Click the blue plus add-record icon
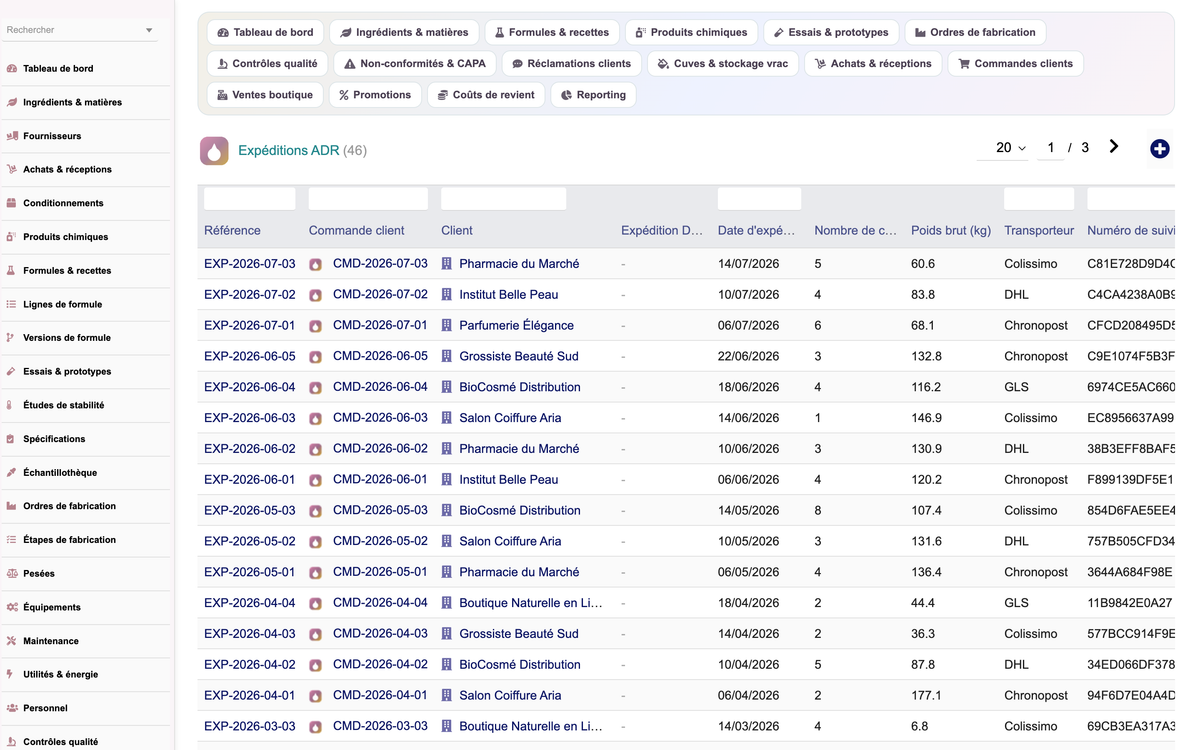1200x750 pixels. (x=1160, y=149)
